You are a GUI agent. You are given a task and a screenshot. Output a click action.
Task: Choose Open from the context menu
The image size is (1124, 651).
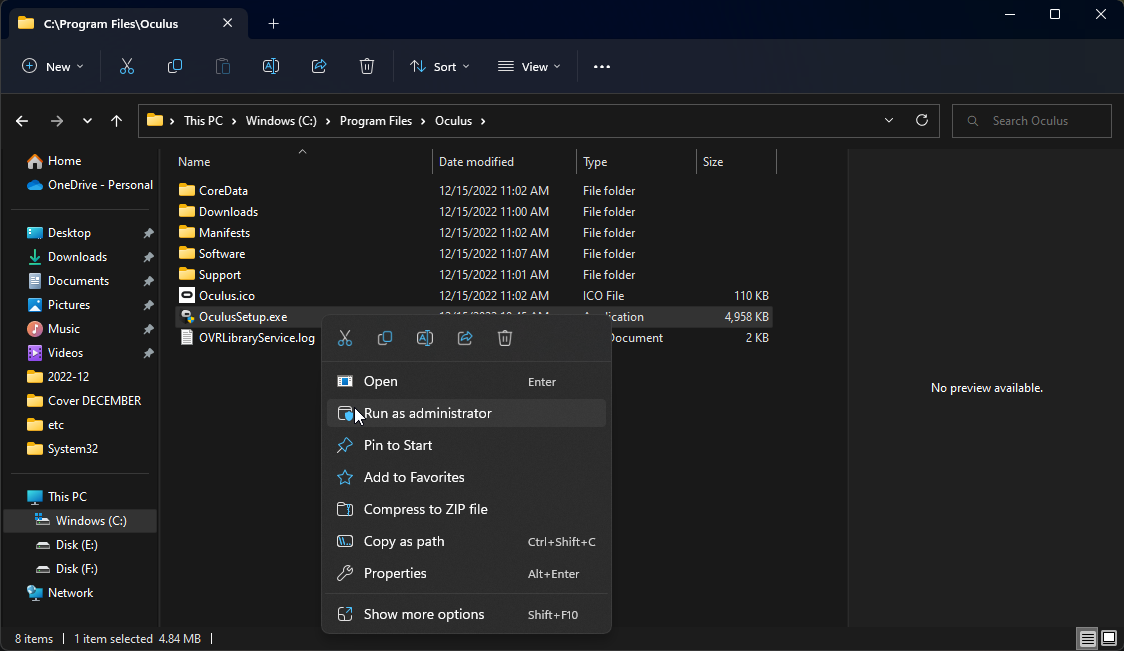point(467,381)
